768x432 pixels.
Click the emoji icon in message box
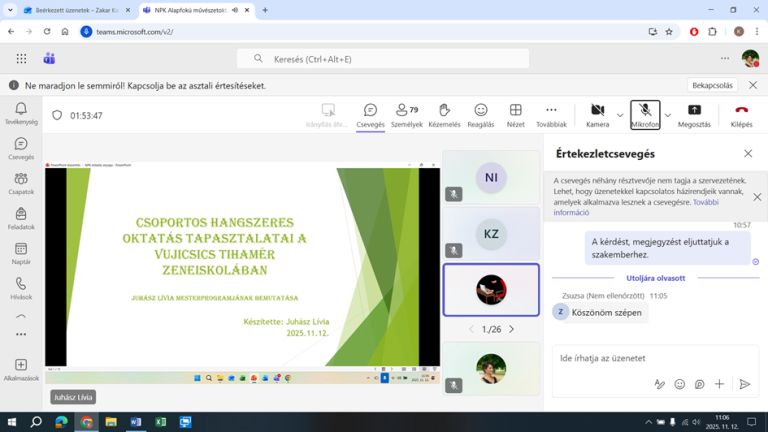coord(680,384)
